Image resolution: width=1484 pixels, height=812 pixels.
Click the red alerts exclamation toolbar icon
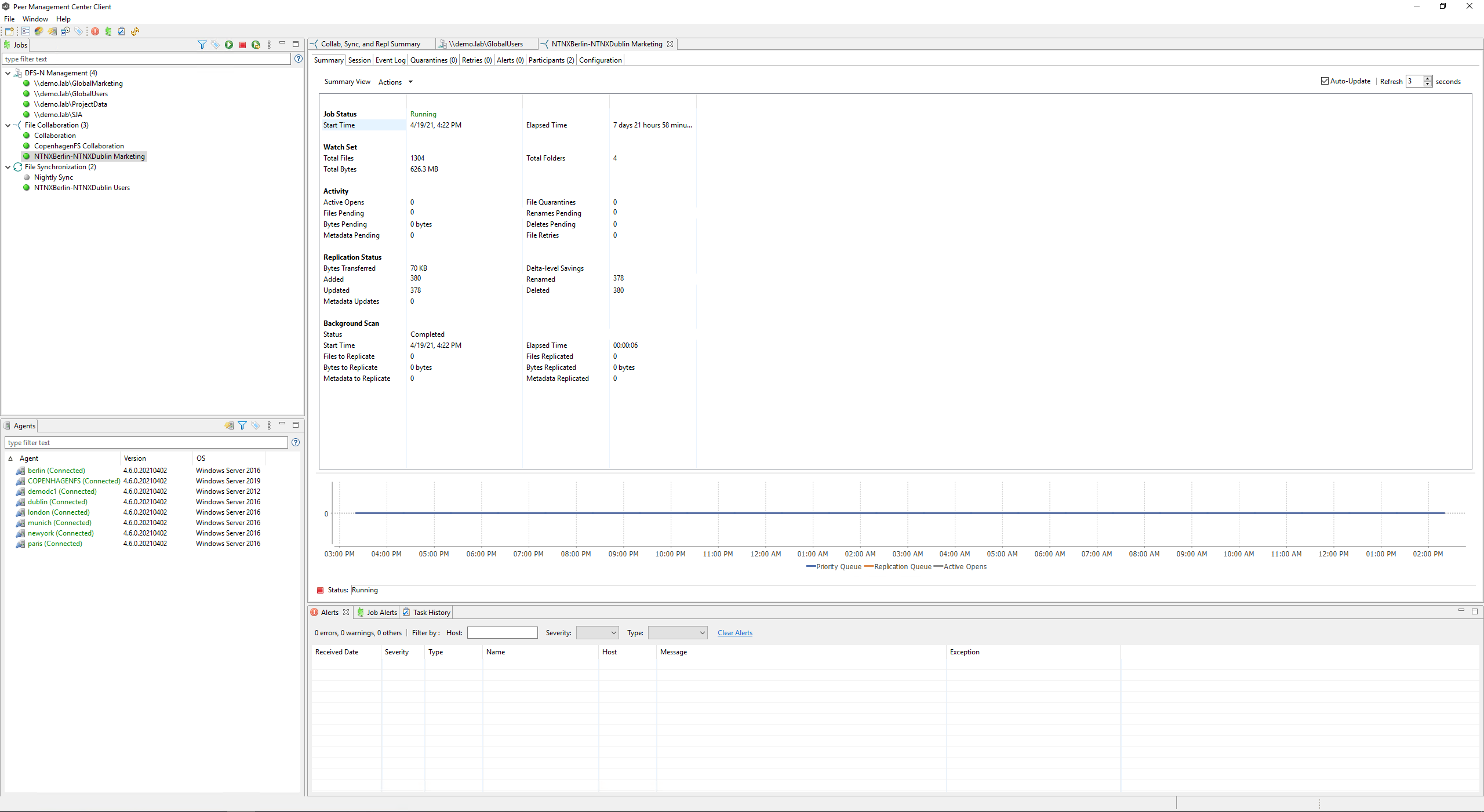(95, 31)
